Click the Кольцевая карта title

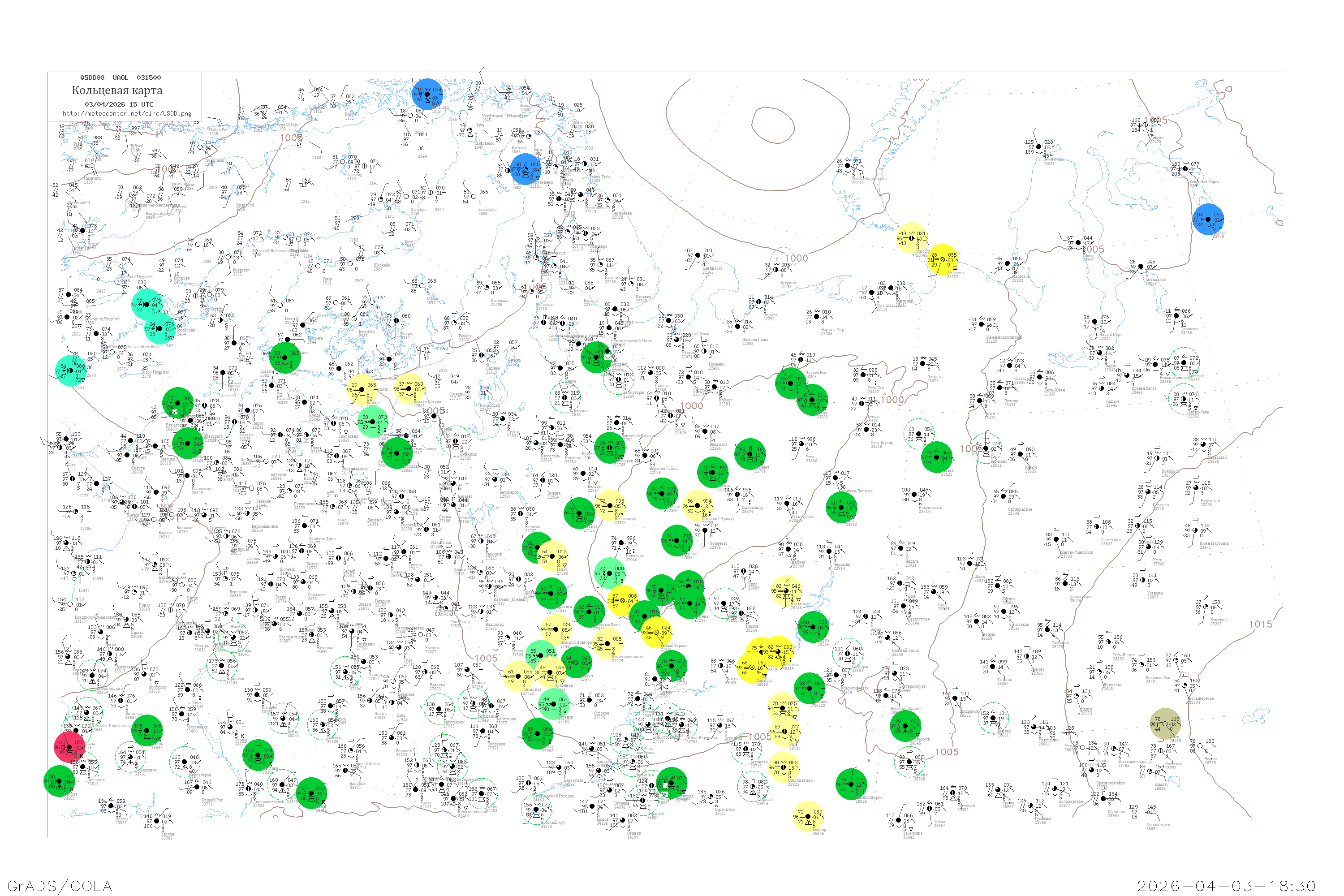pyautogui.click(x=117, y=90)
